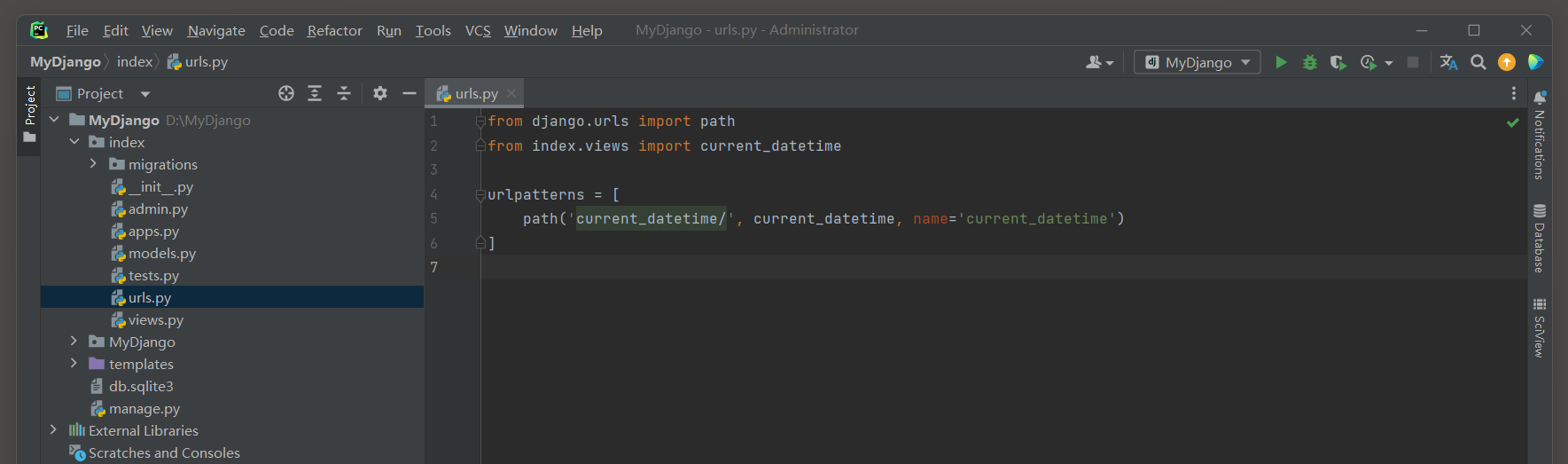Expand the MyDjango subfolder

74,342
